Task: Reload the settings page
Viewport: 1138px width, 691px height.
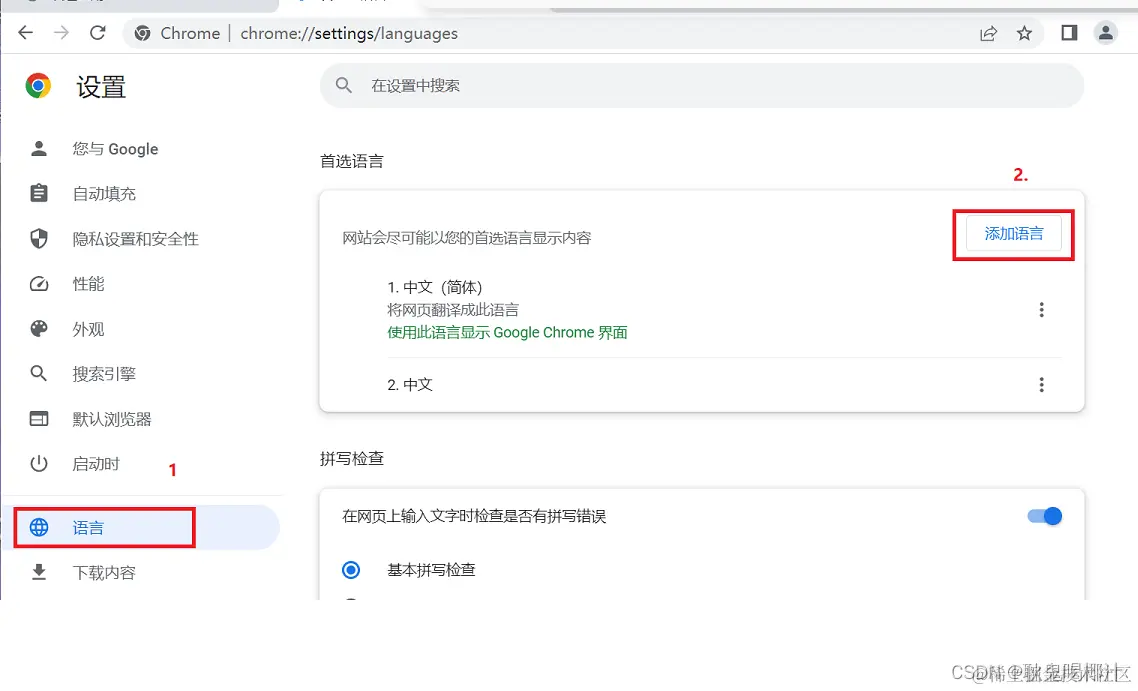Action: (x=98, y=33)
